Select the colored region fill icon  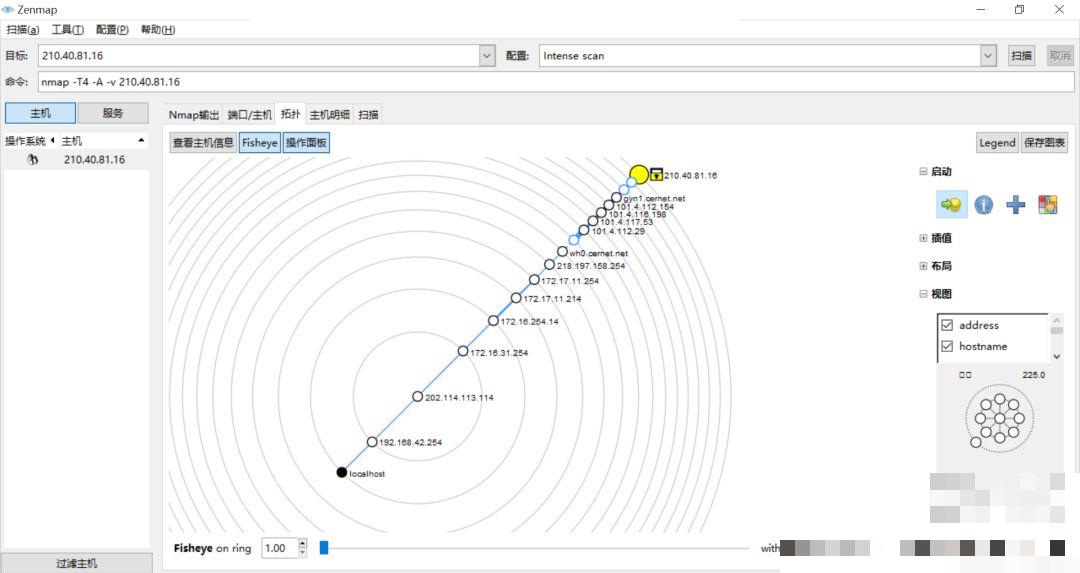(x=1048, y=205)
